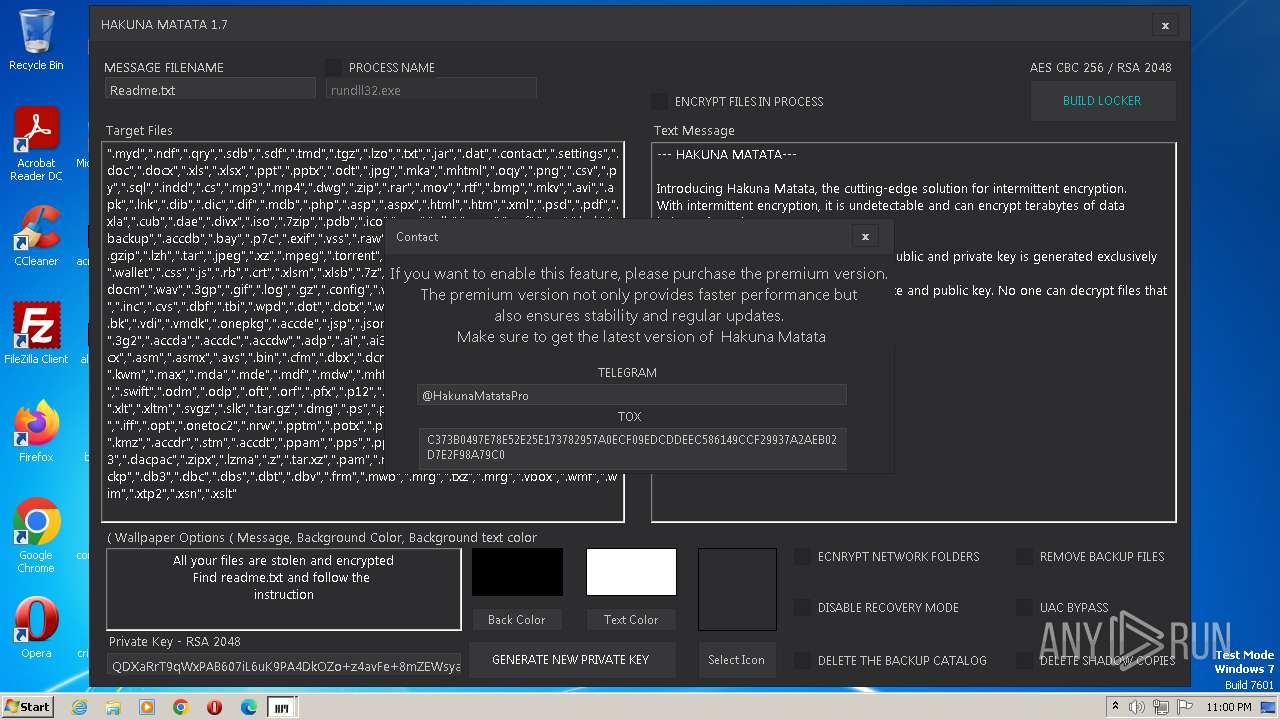Toggle ENCRYPT FILES IN PROCESS checkbox
Image resolution: width=1280 pixels, height=720 pixels.
659,101
